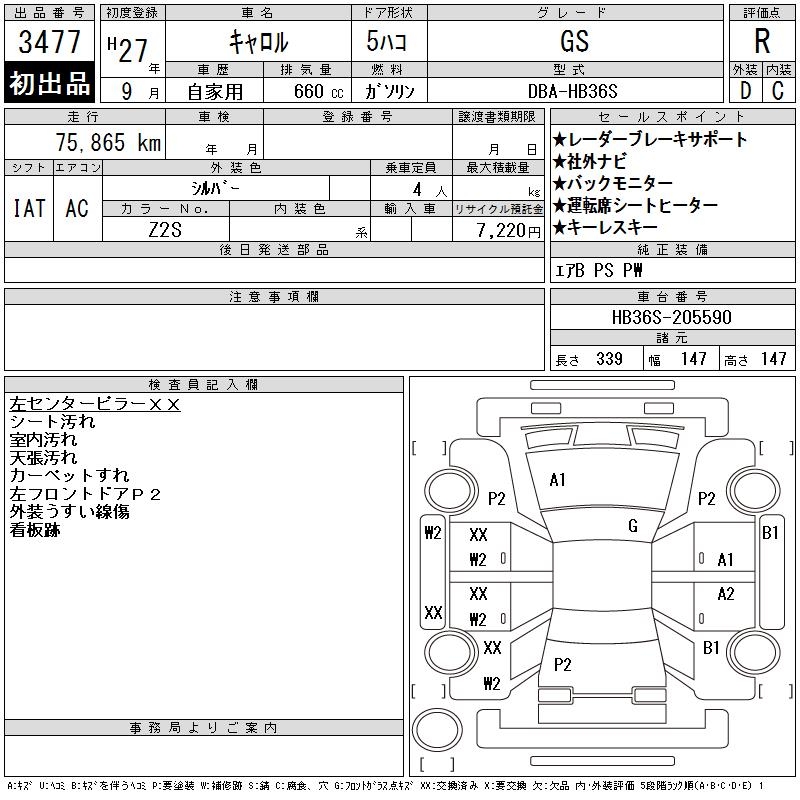Click sales point 運転席シートヒーター
This screenshot has width=800, height=800.
[636, 205]
